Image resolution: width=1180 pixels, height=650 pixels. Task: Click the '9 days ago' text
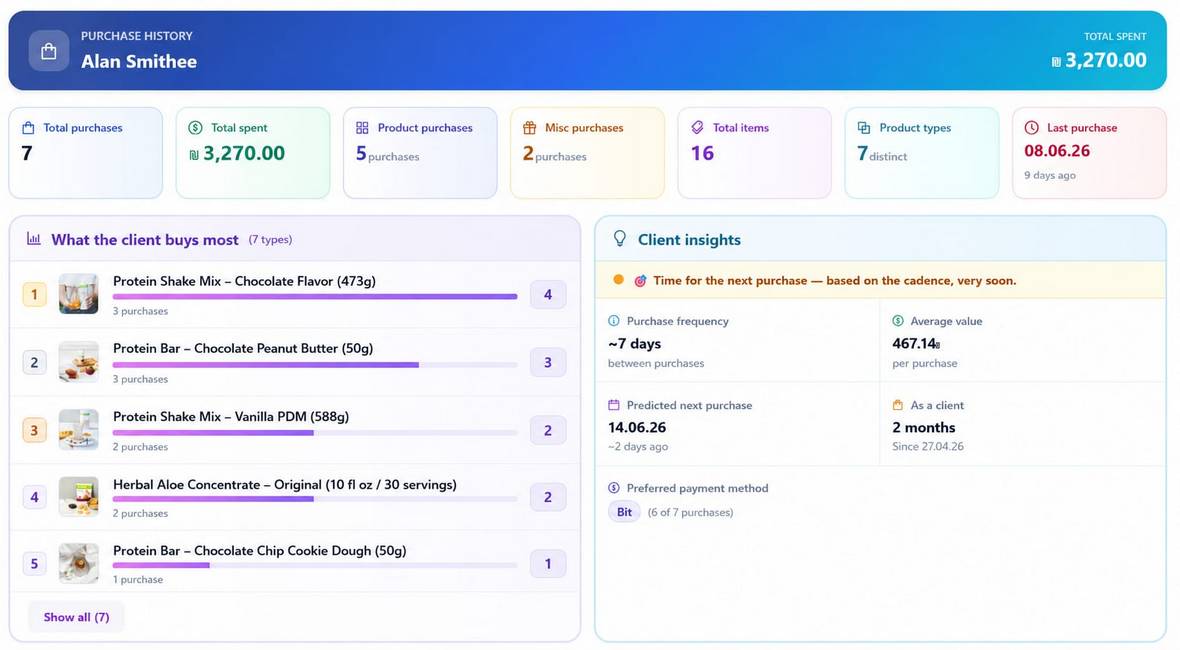(x=1050, y=175)
